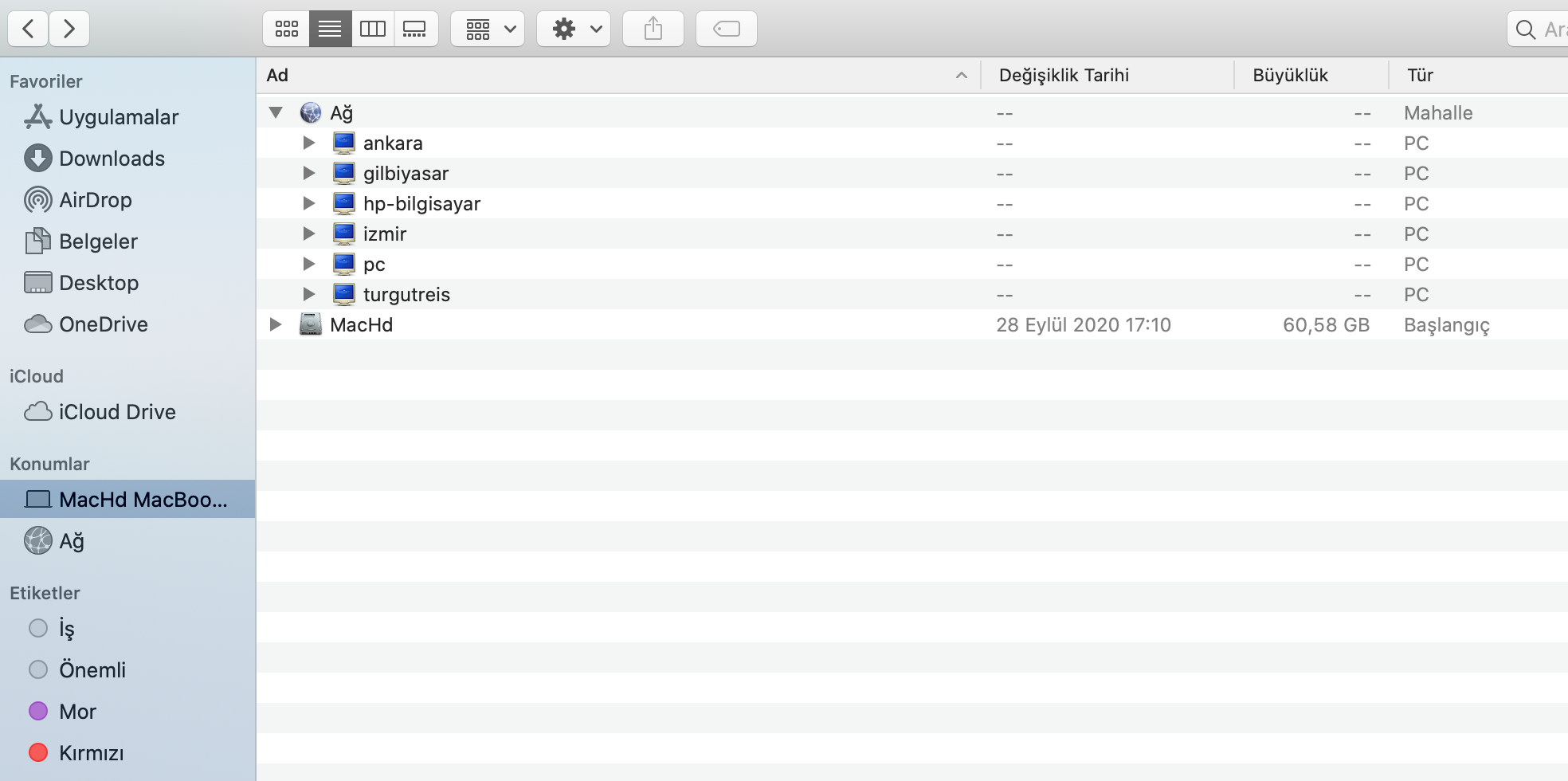Click the search magnifier field
The height and width of the screenshot is (781, 1568).
(1538, 29)
